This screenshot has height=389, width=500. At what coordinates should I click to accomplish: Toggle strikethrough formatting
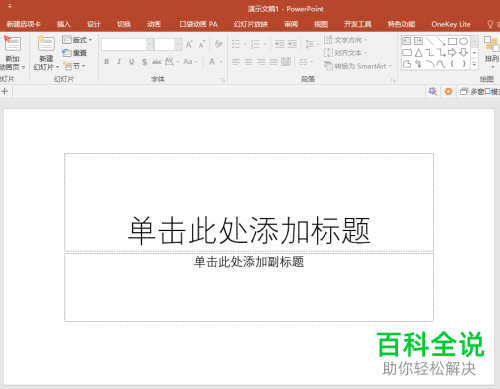click(x=157, y=62)
